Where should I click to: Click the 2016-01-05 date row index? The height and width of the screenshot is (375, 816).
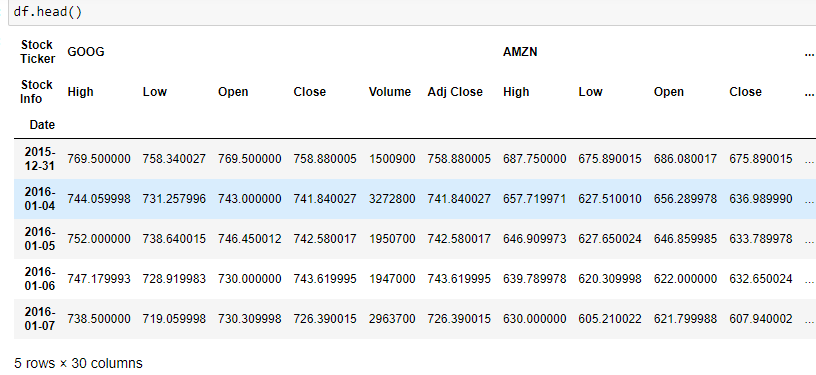click(40, 239)
